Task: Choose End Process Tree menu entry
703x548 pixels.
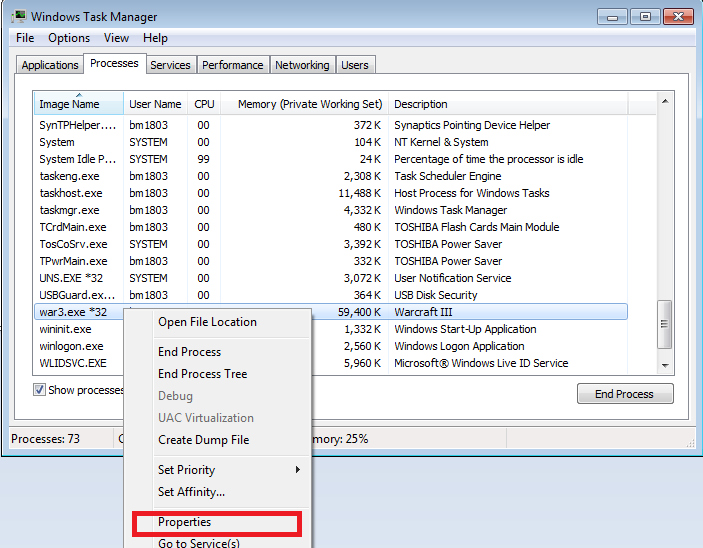Action: 202,374
